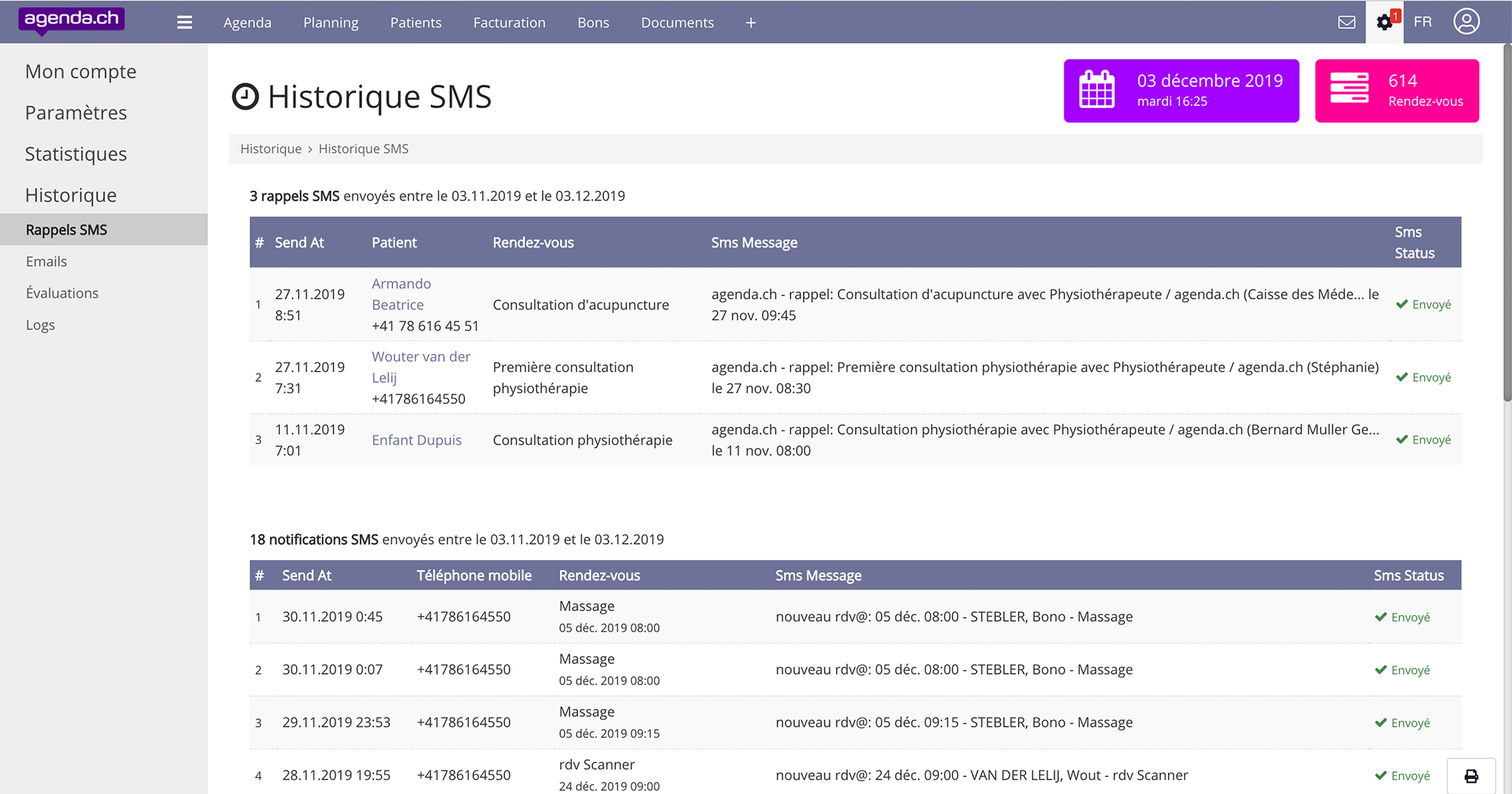Viewport: 1512px width, 794px height.
Task: Open patient Enfant Dupuis link
Action: click(x=417, y=440)
